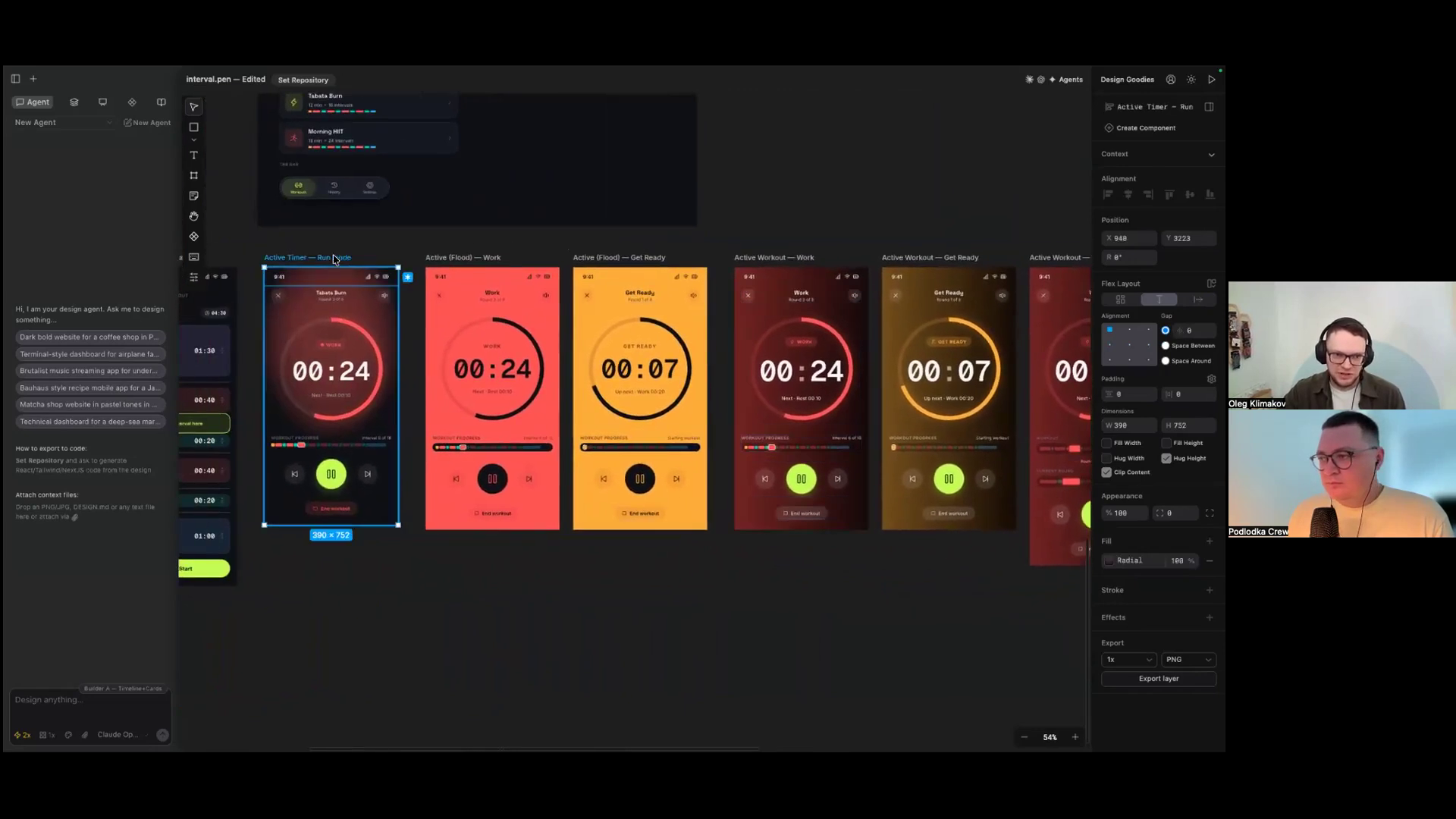Open the Agents menu in top bar
This screenshot has height=819, width=1456.
[x=1065, y=79]
